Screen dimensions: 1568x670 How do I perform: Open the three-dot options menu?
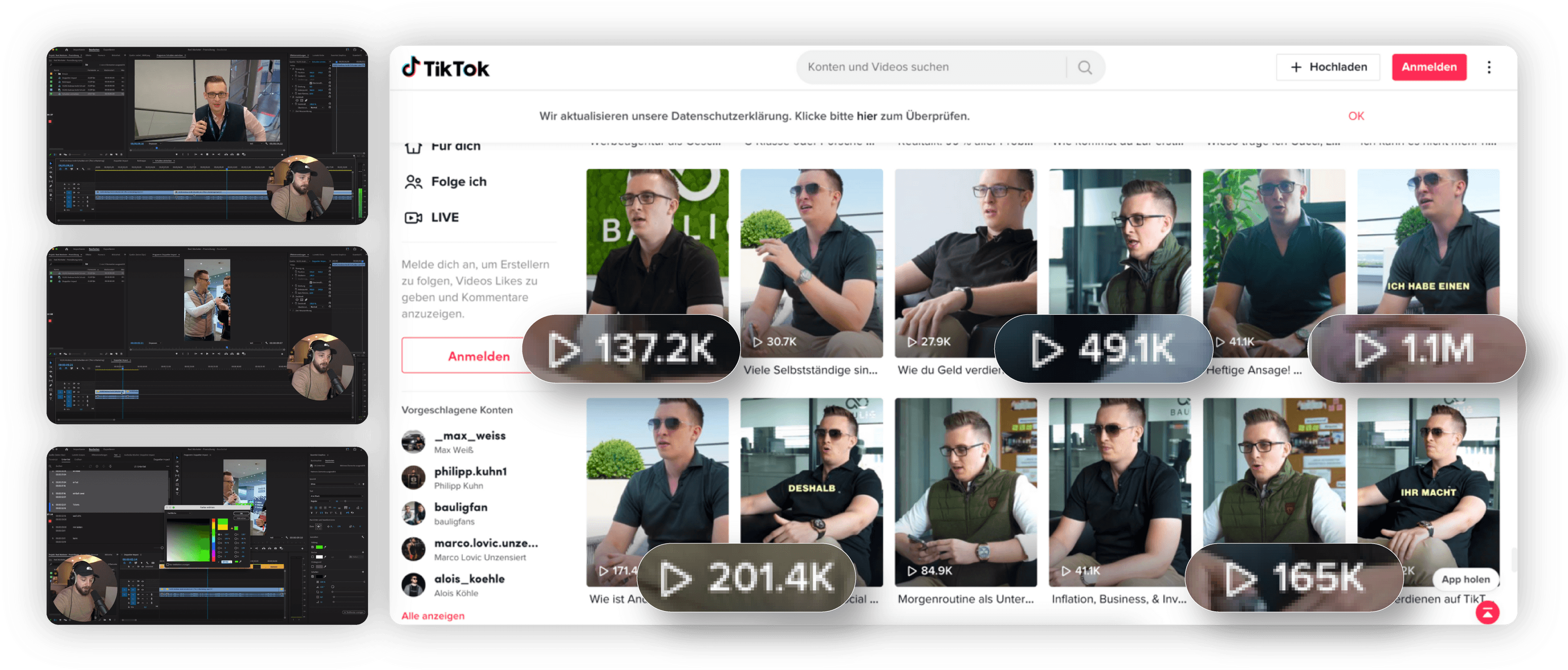pos(1489,67)
